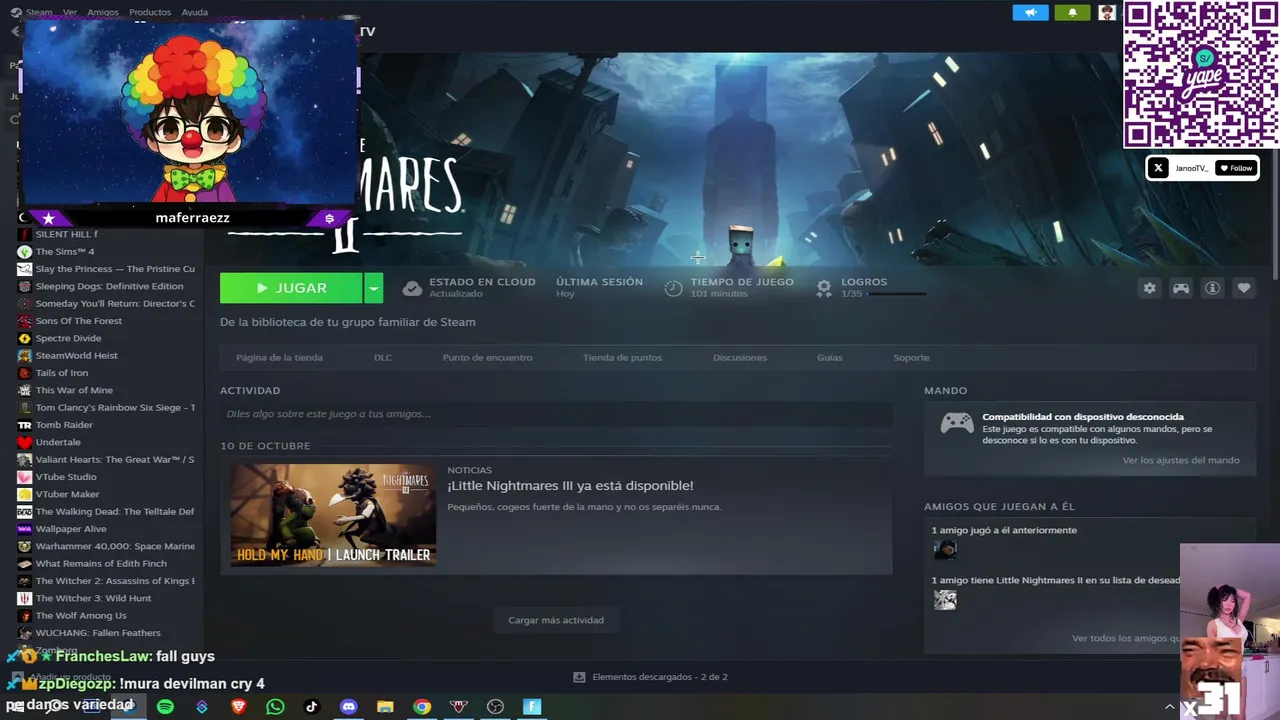The image size is (1280, 720).
Task: Open Discord from the taskbar
Action: [348, 706]
